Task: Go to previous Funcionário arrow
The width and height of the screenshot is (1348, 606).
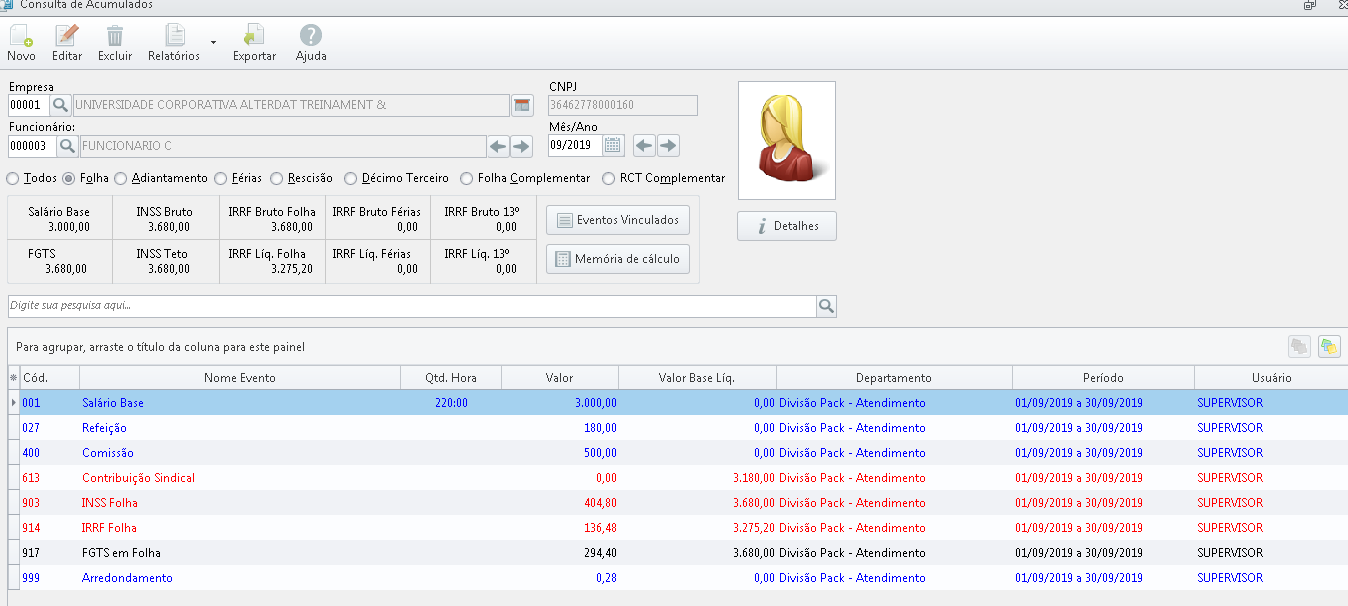Action: (498, 146)
